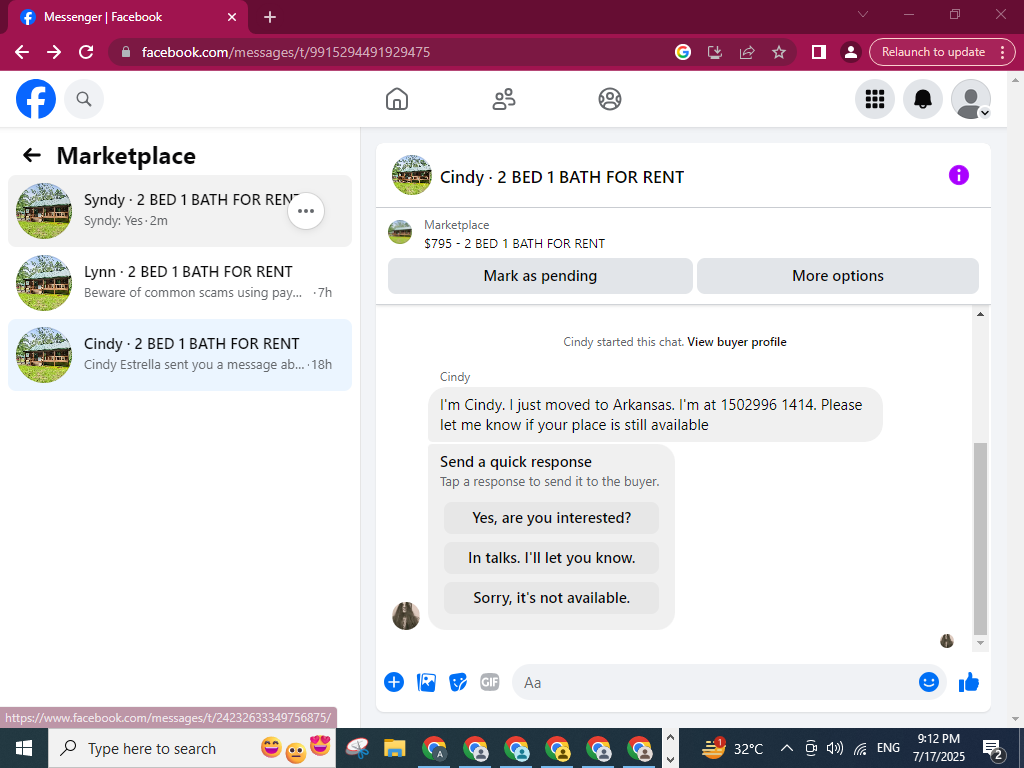
Task: Click the chat scrollbar up arrow
Action: [980, 314]
